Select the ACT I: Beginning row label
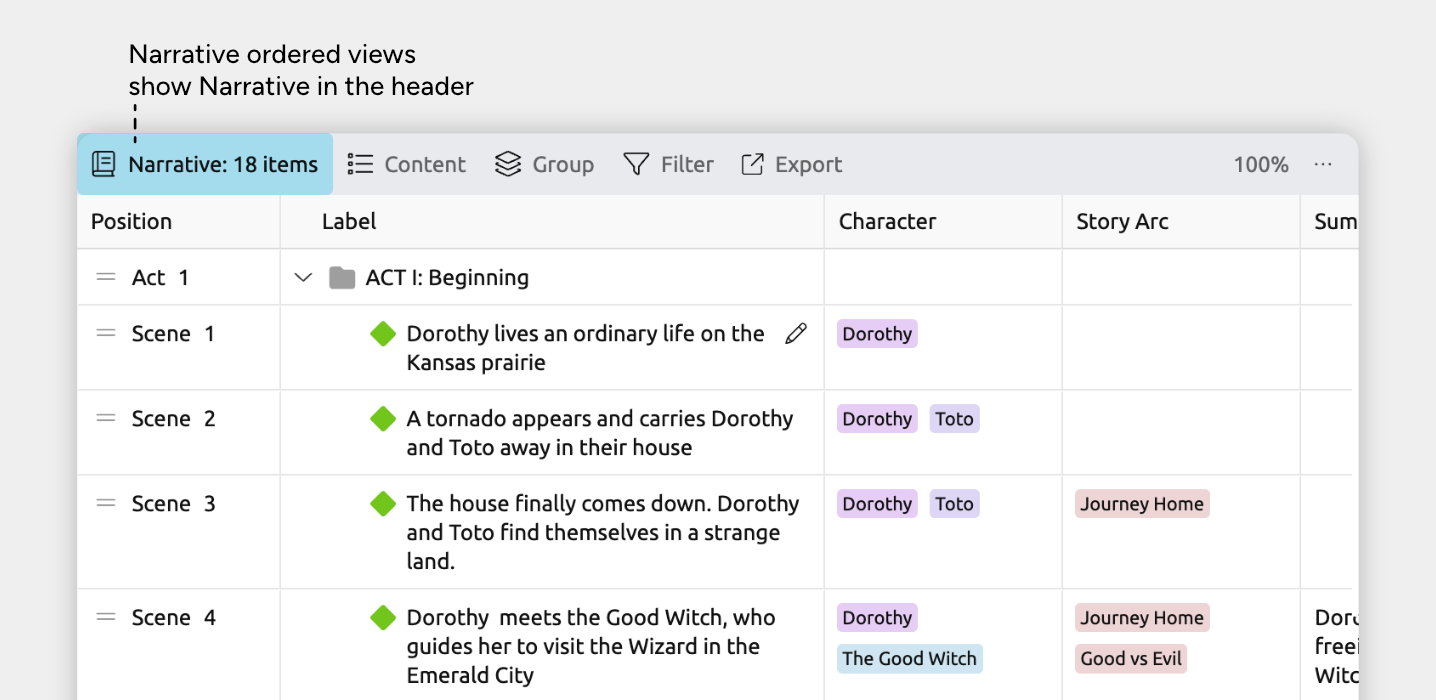 (x=447, y=278)
